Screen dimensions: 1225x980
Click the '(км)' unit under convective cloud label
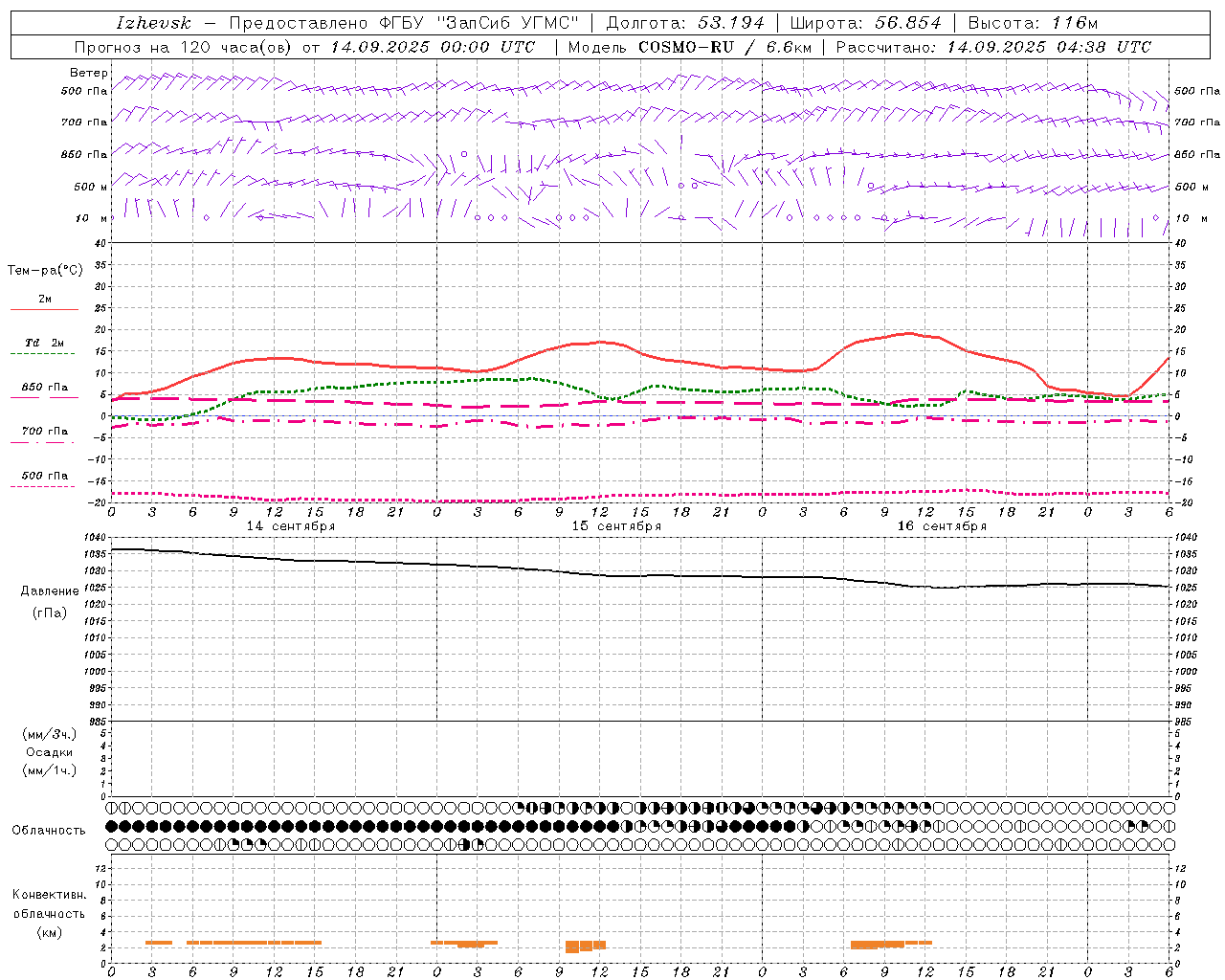(x=50, y=932)
